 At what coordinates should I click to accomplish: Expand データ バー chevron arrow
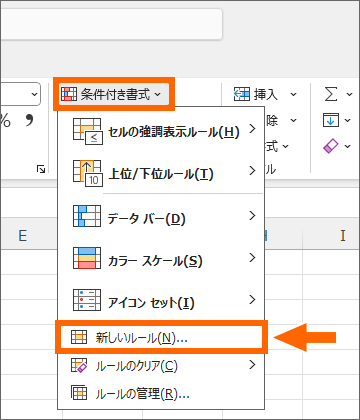pyautogui.click(x=252, y=216)
